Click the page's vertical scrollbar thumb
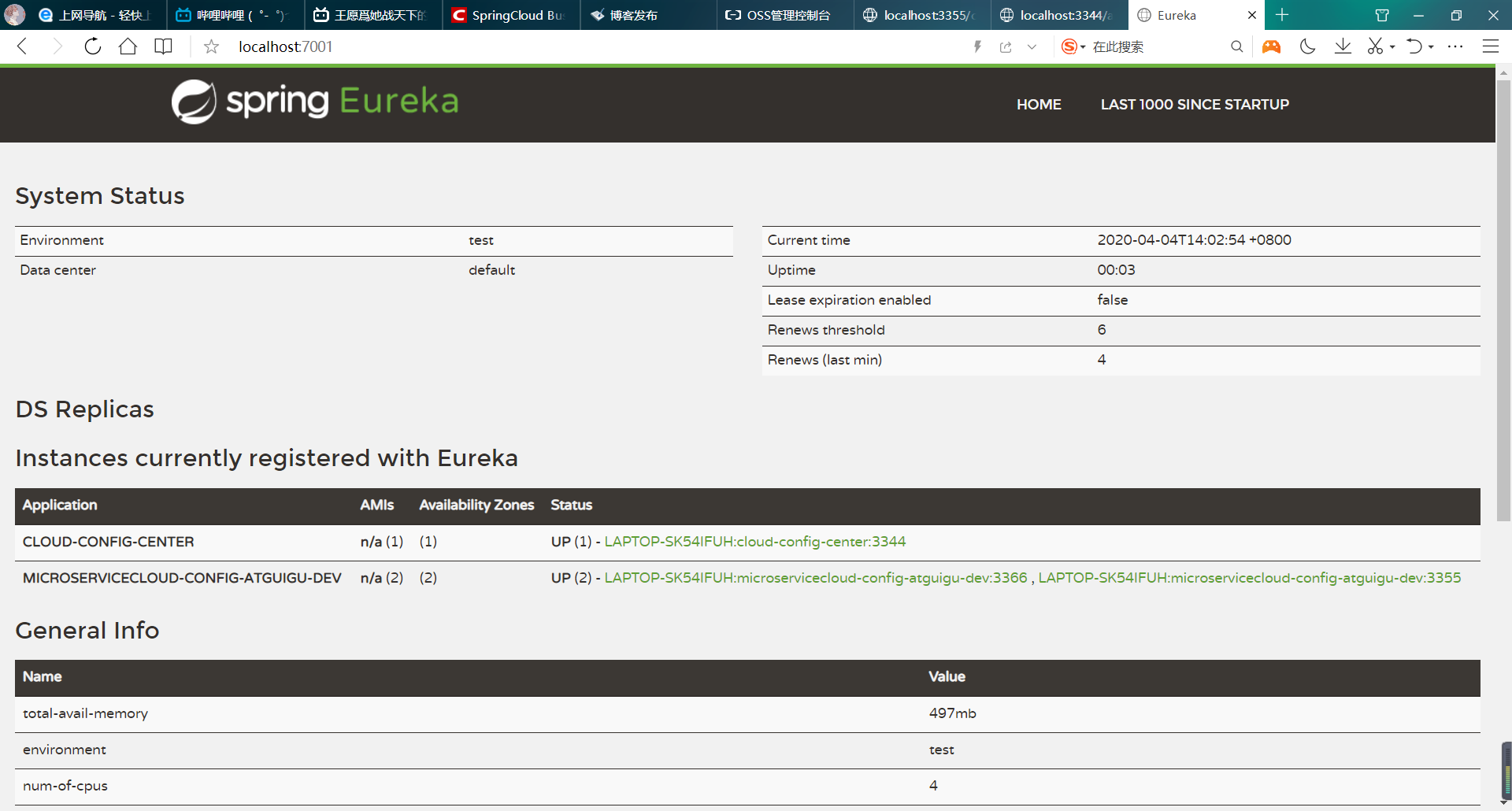 [x=1503, y=299]
